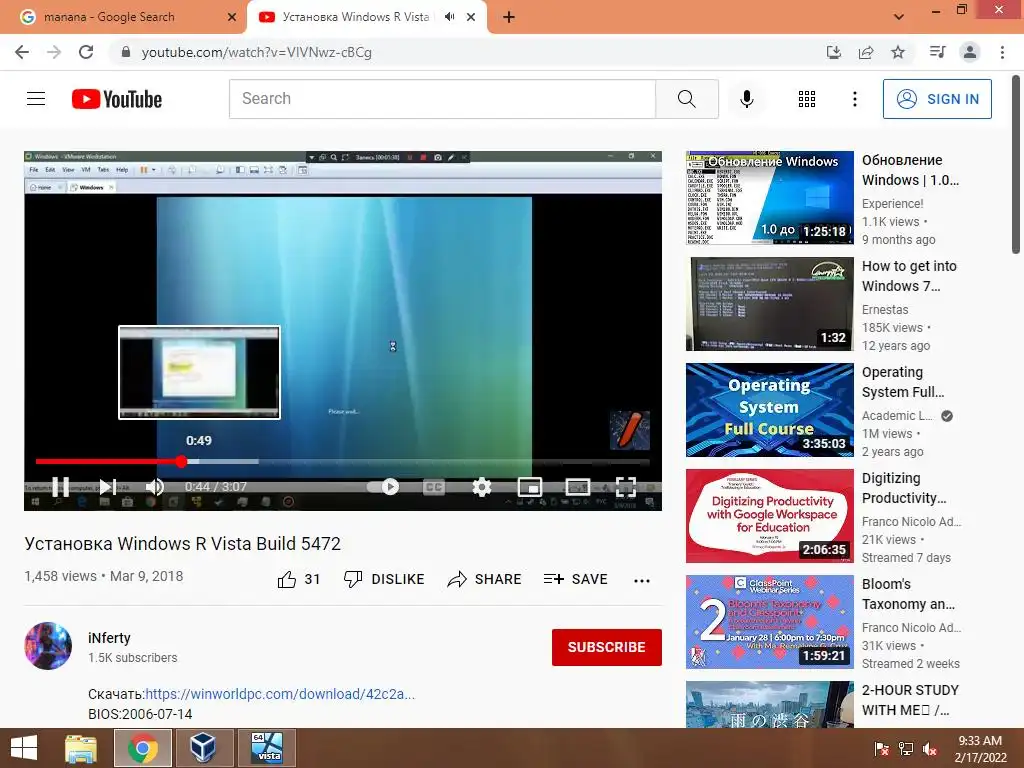Open 'How to get into Windows 7' title
Screen dimensions: 1024x768
(x=909, y=276)
